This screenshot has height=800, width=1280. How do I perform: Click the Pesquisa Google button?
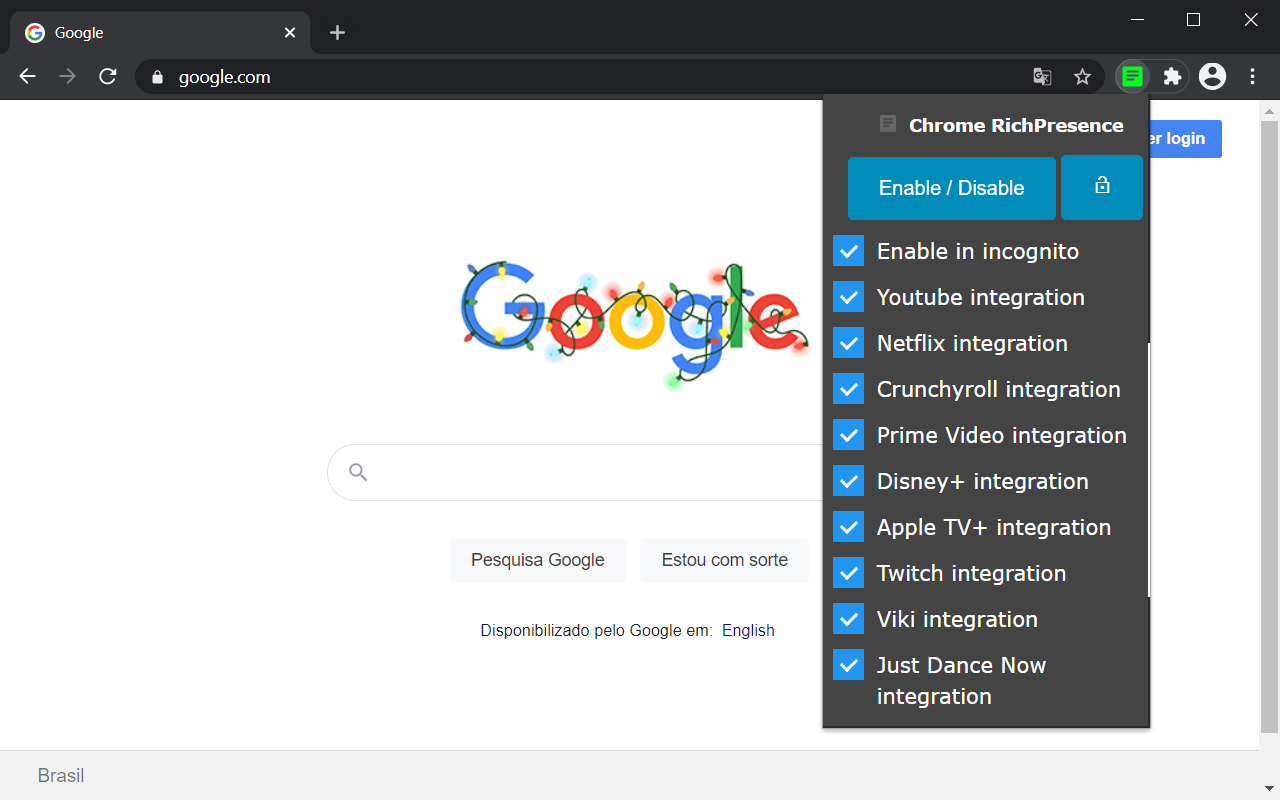538,560
